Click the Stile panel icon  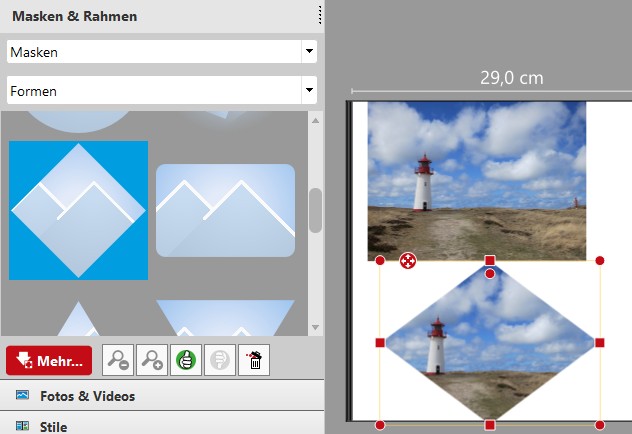point(22,426)
